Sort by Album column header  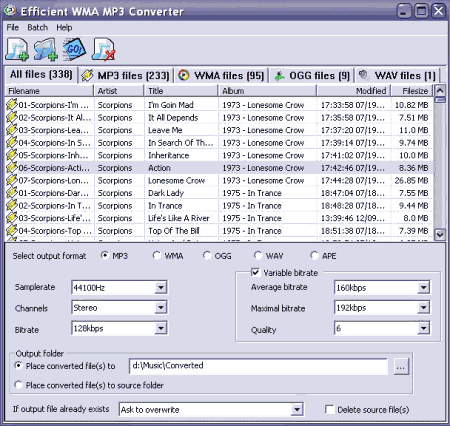[x=267, y=91]
